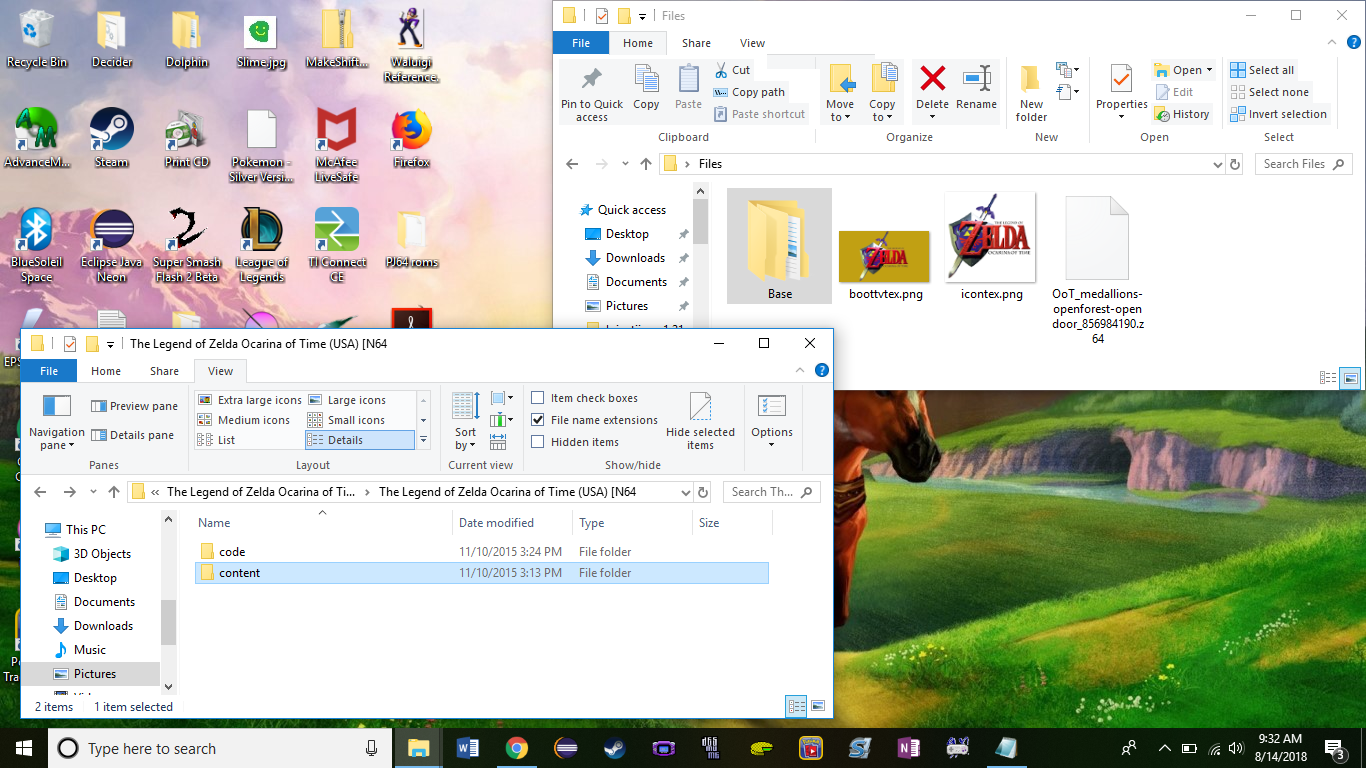Click Copy path in Clipboard group
Screen dimensions: 1366x768
coord(749,92)
